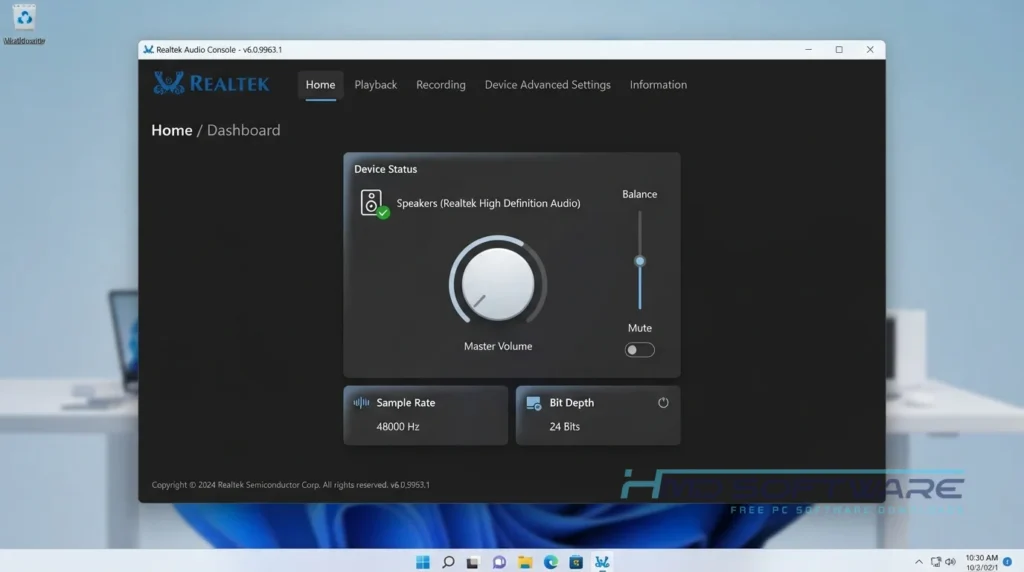This screenshot has width=1024, height=572.
Task: Open Microsoft Store from the taskbar
Action: (575, 562)
